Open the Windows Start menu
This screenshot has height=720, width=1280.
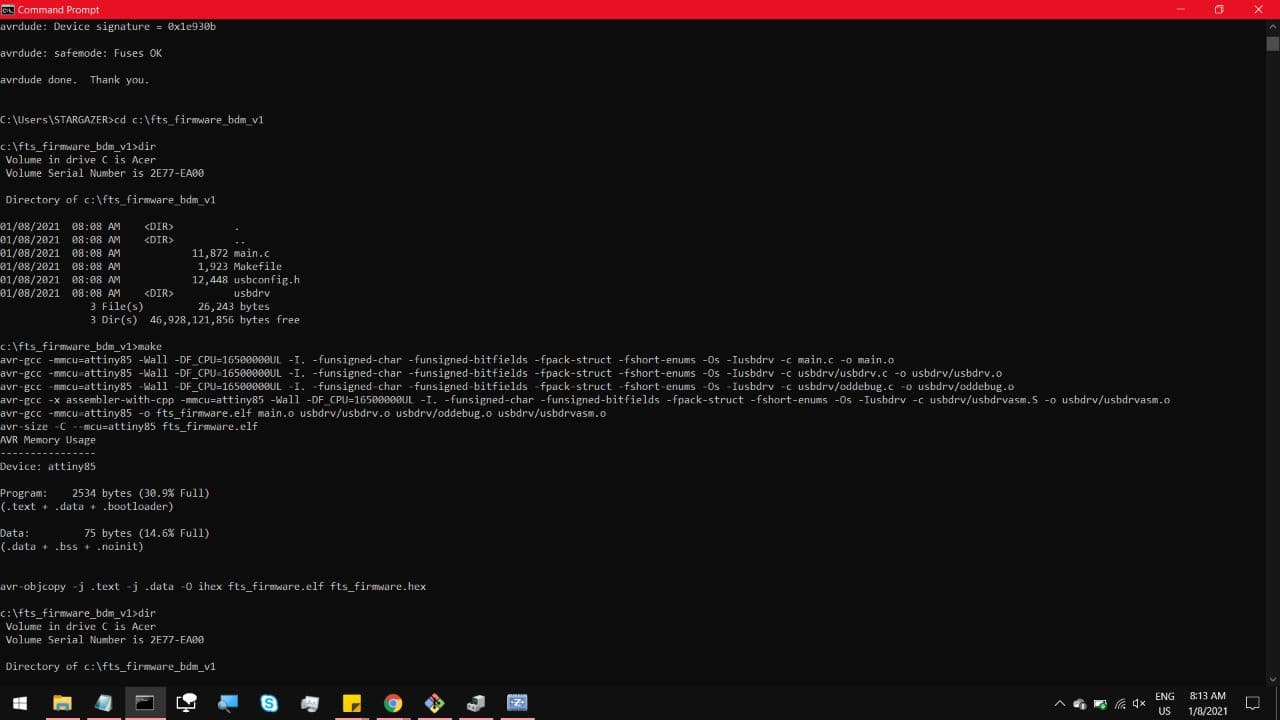(x=19, y=703)
